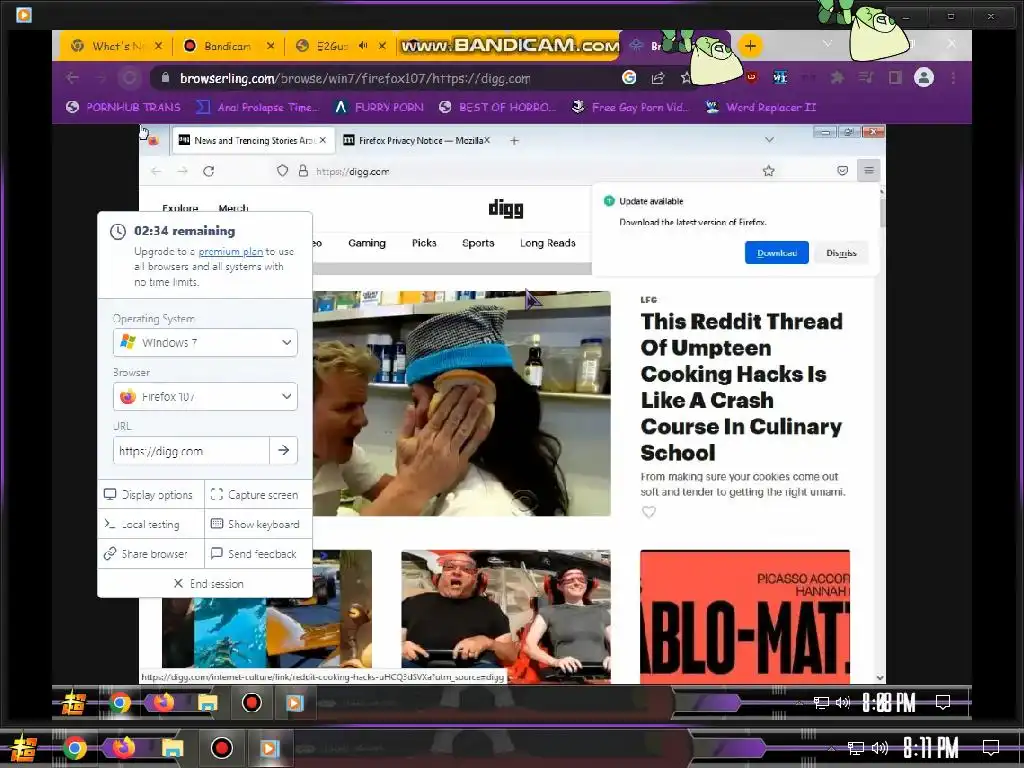Switch to the Bandicam Chrome tab
1024x768 pixels.
228,46
